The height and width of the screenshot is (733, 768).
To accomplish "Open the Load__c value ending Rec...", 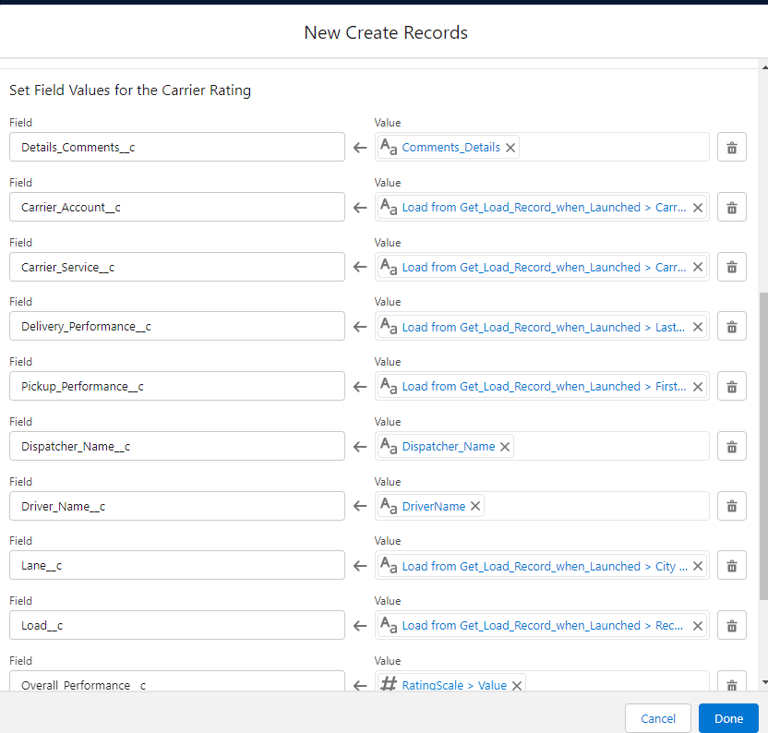I will [x=542, y=626].
